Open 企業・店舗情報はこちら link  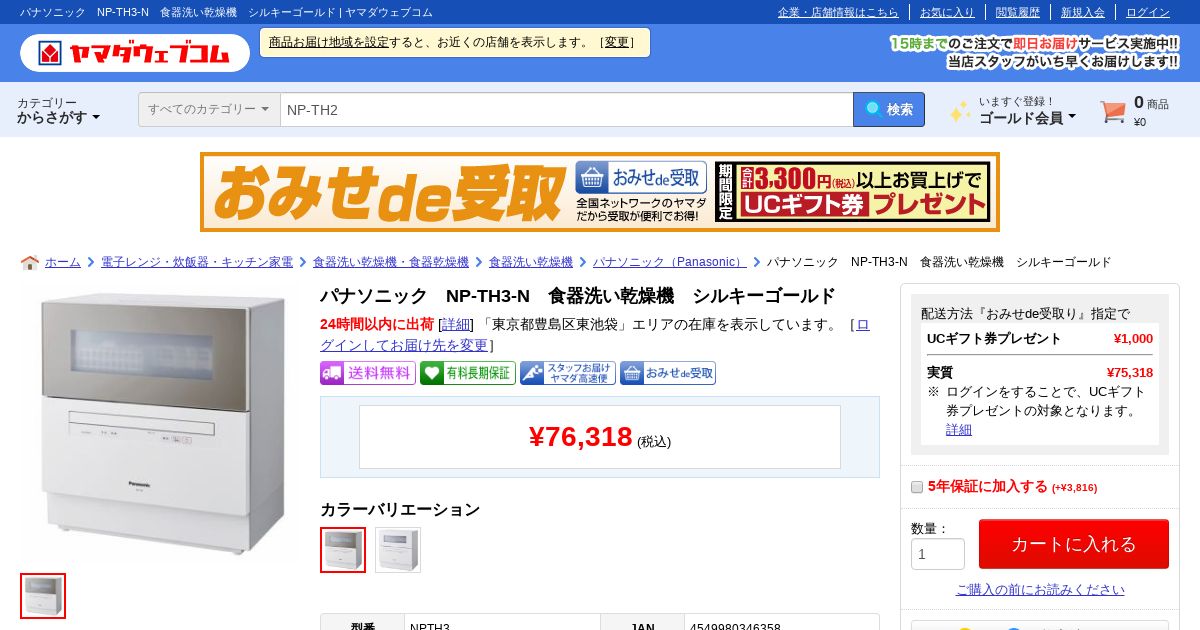pyautogui.click(x=838, y=12)
